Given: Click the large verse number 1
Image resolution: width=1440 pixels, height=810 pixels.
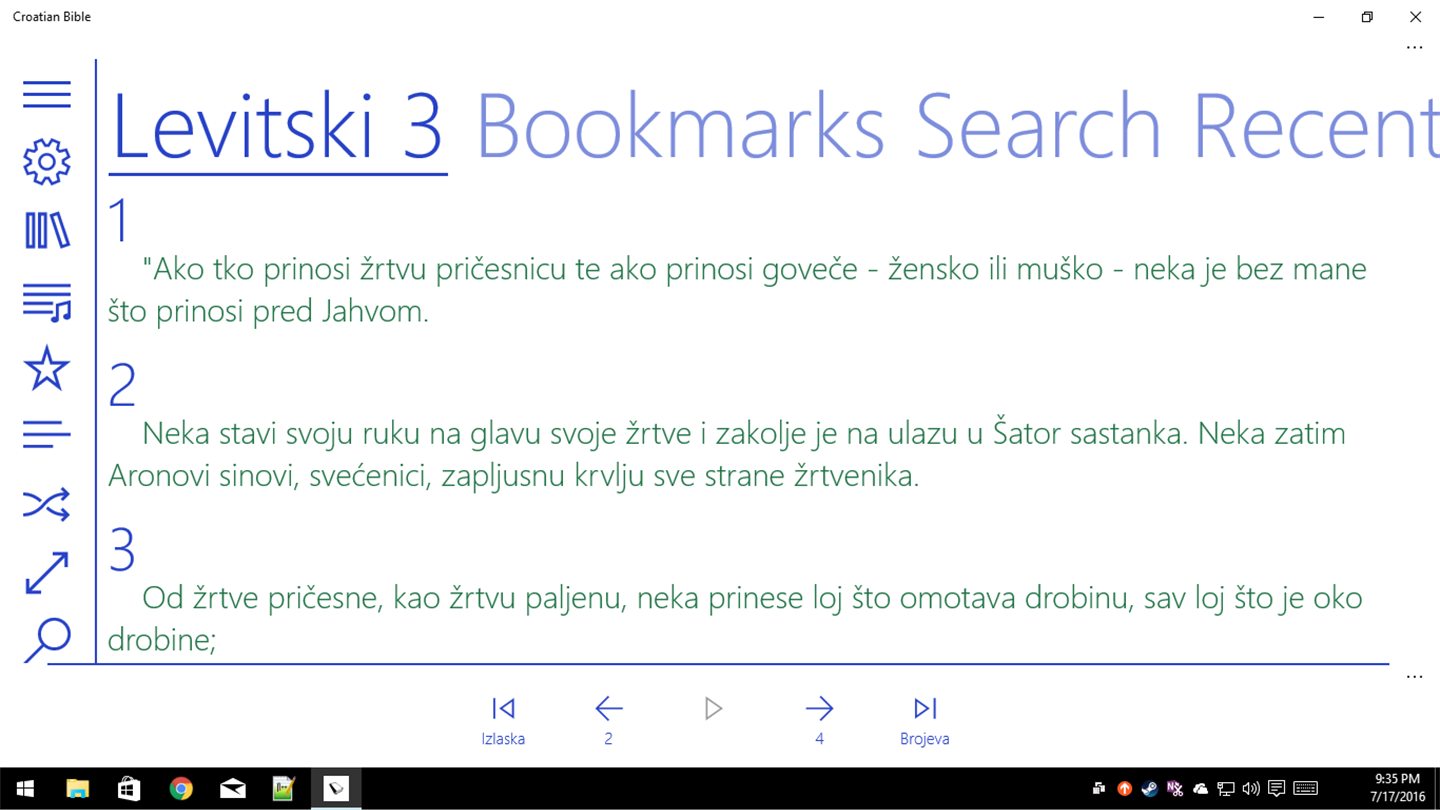Looking at the screenshot, I should coord(120,220).
